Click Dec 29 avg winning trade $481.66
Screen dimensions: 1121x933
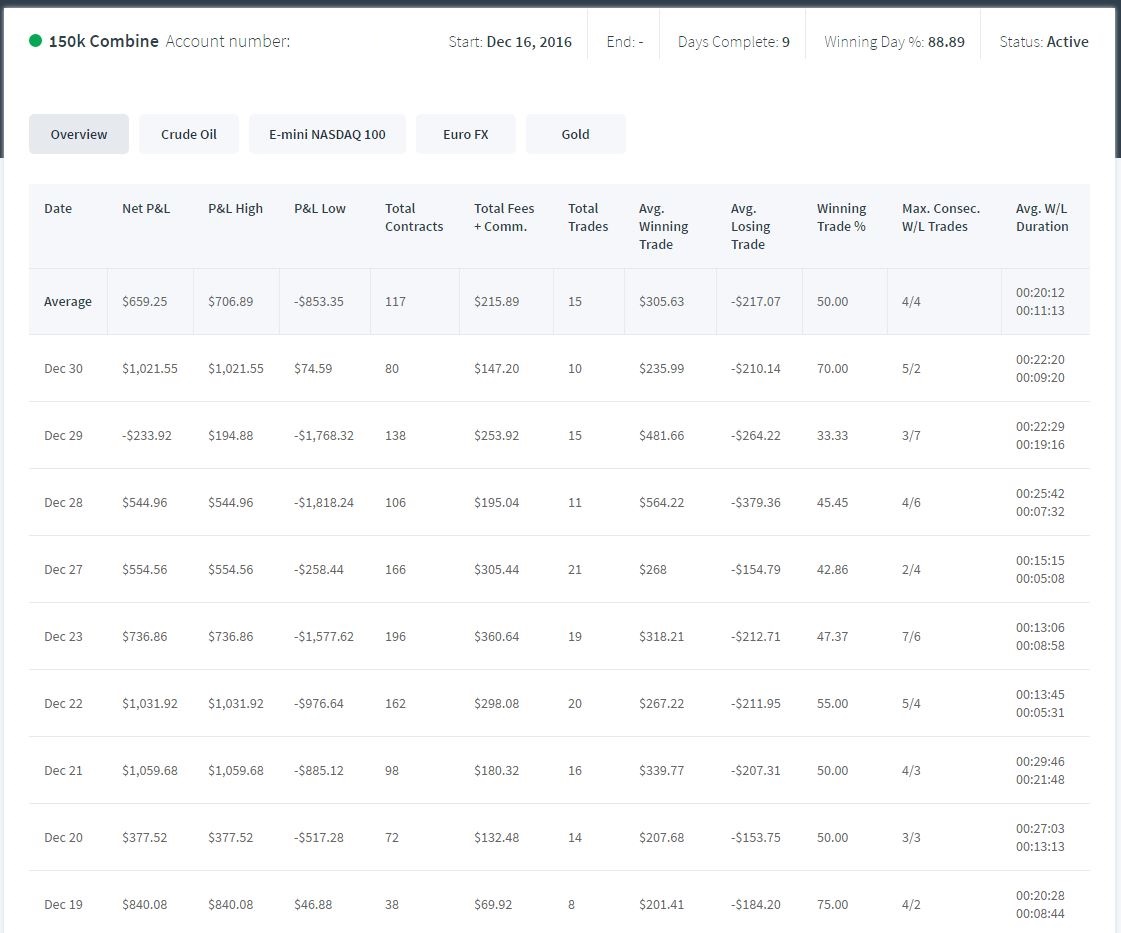661,435
